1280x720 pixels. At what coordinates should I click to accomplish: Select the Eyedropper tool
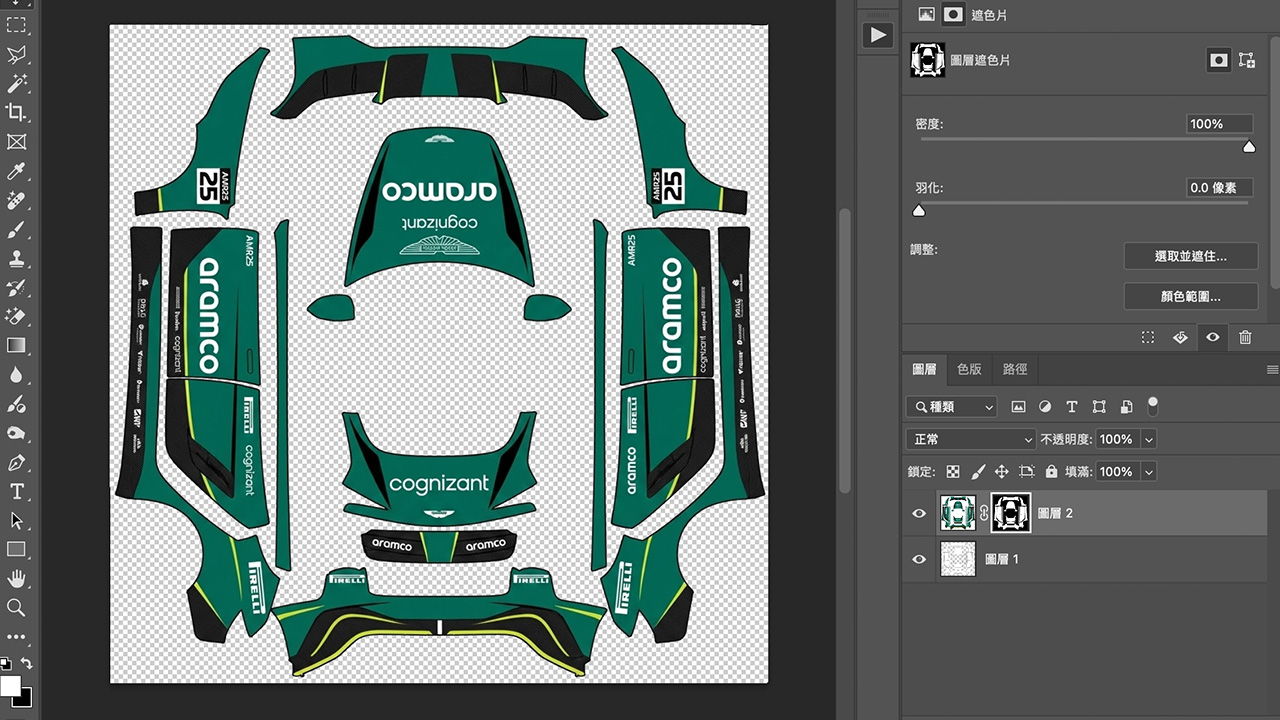[x=16, y=171]
